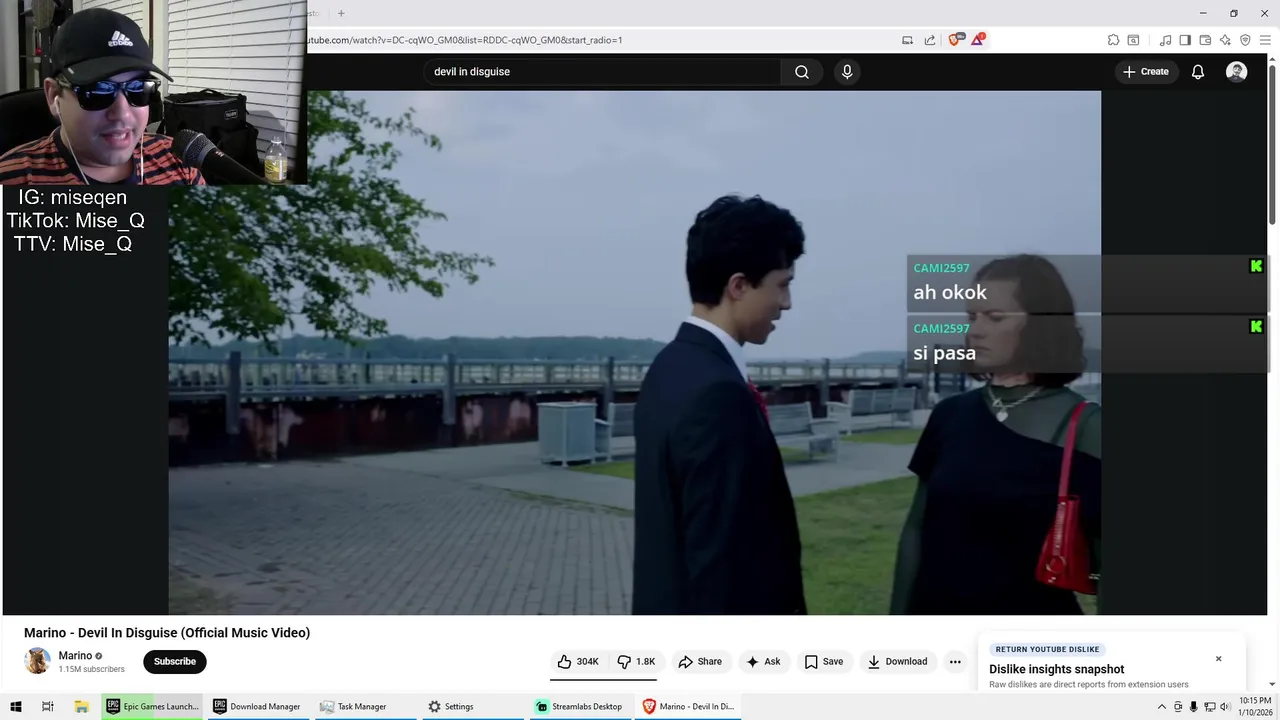Click the address bar URL field
This screenshot has height=720, width=1280.
pyautogui.click(x=600, y=40)
